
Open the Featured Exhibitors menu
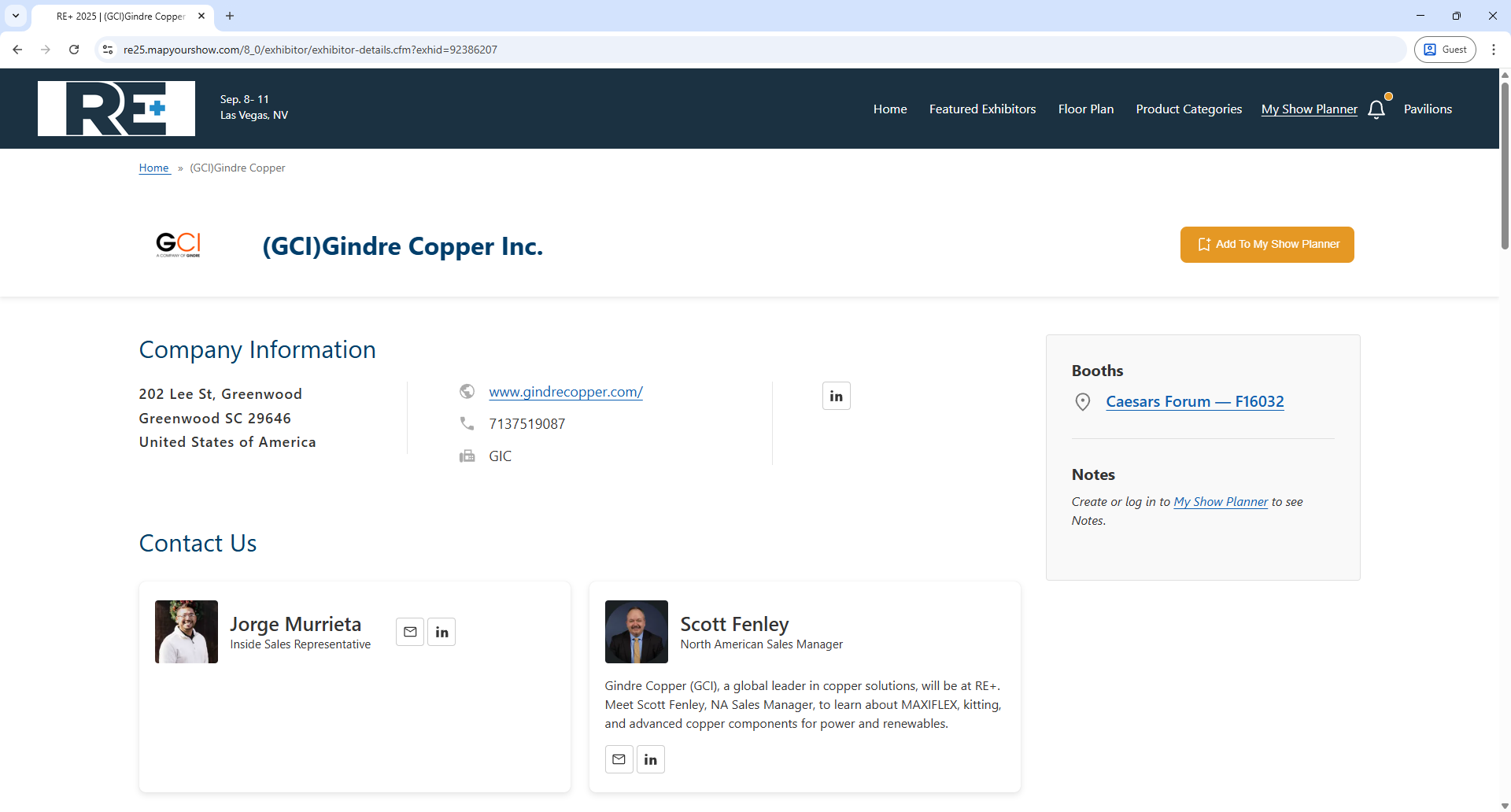click(982, 109)
